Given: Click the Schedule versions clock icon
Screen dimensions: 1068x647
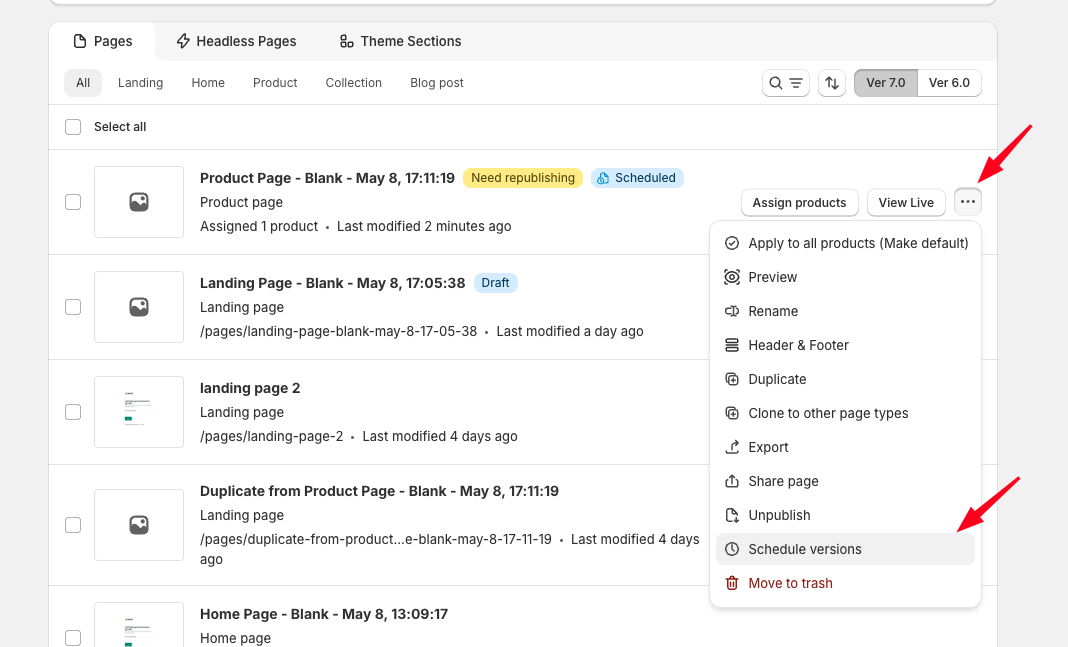Looking at the screenshot, I should [732, 550].
